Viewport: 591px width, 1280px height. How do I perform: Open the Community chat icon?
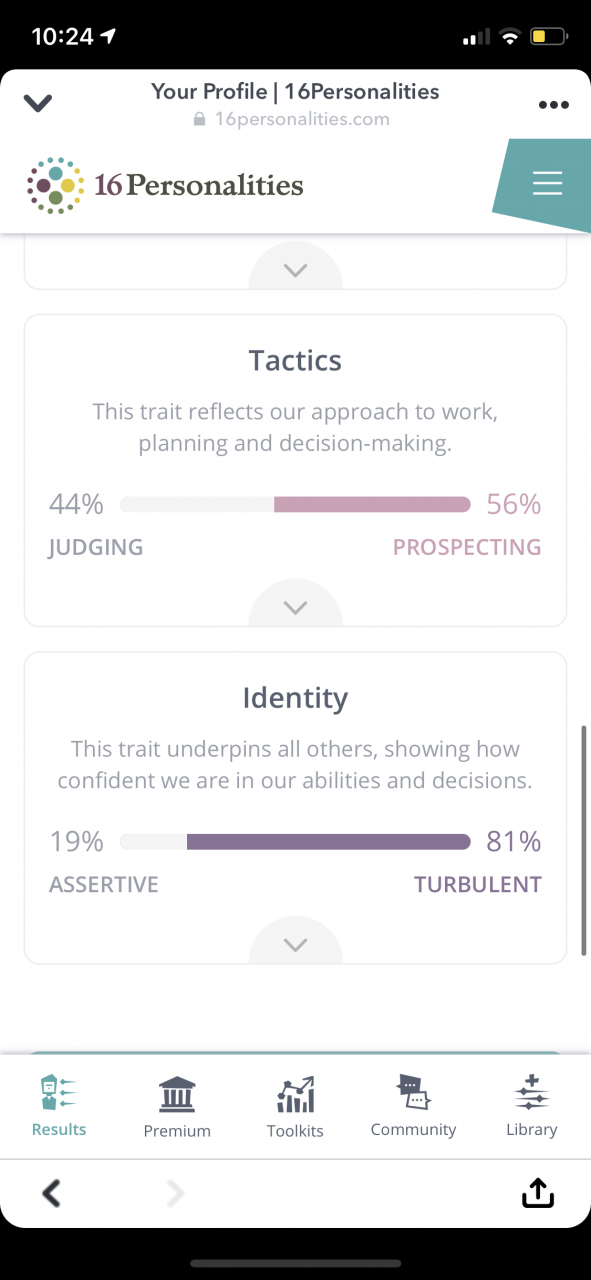click(413, 1093)
